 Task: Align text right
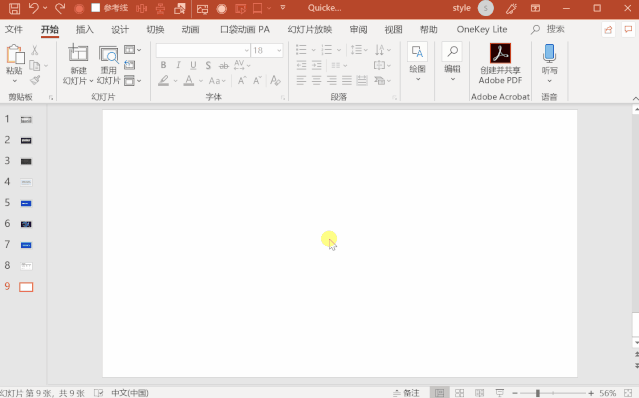[x=332, y=80]
